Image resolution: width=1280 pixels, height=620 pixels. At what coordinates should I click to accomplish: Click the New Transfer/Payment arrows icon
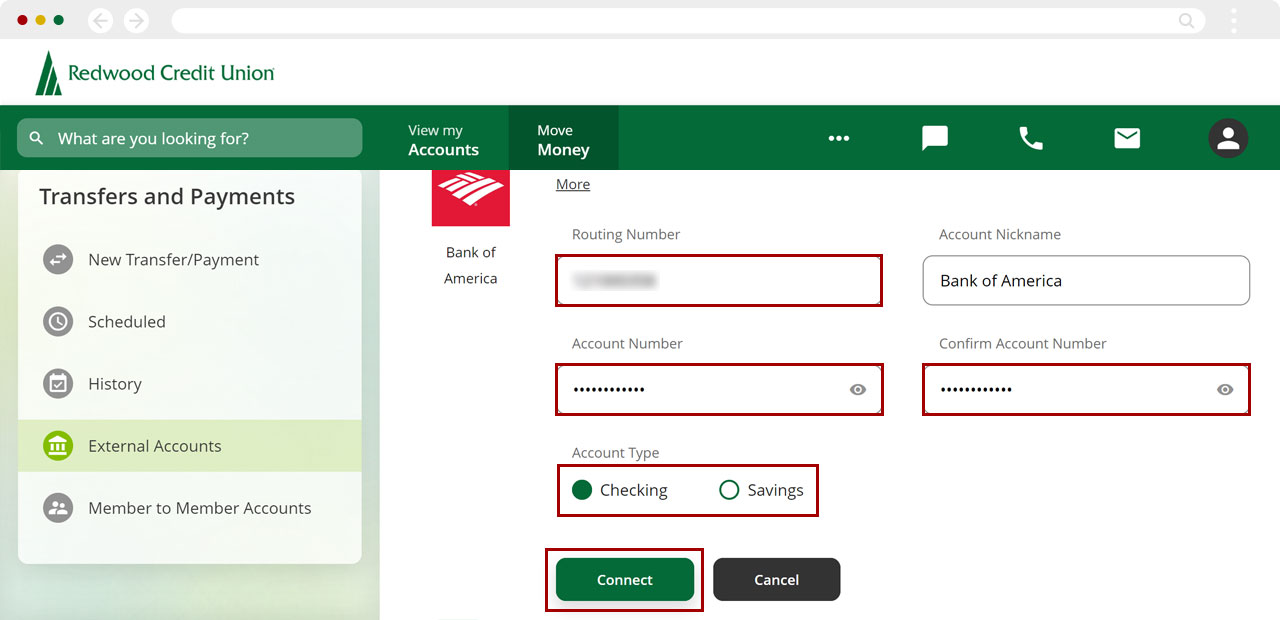pos(58,260)
